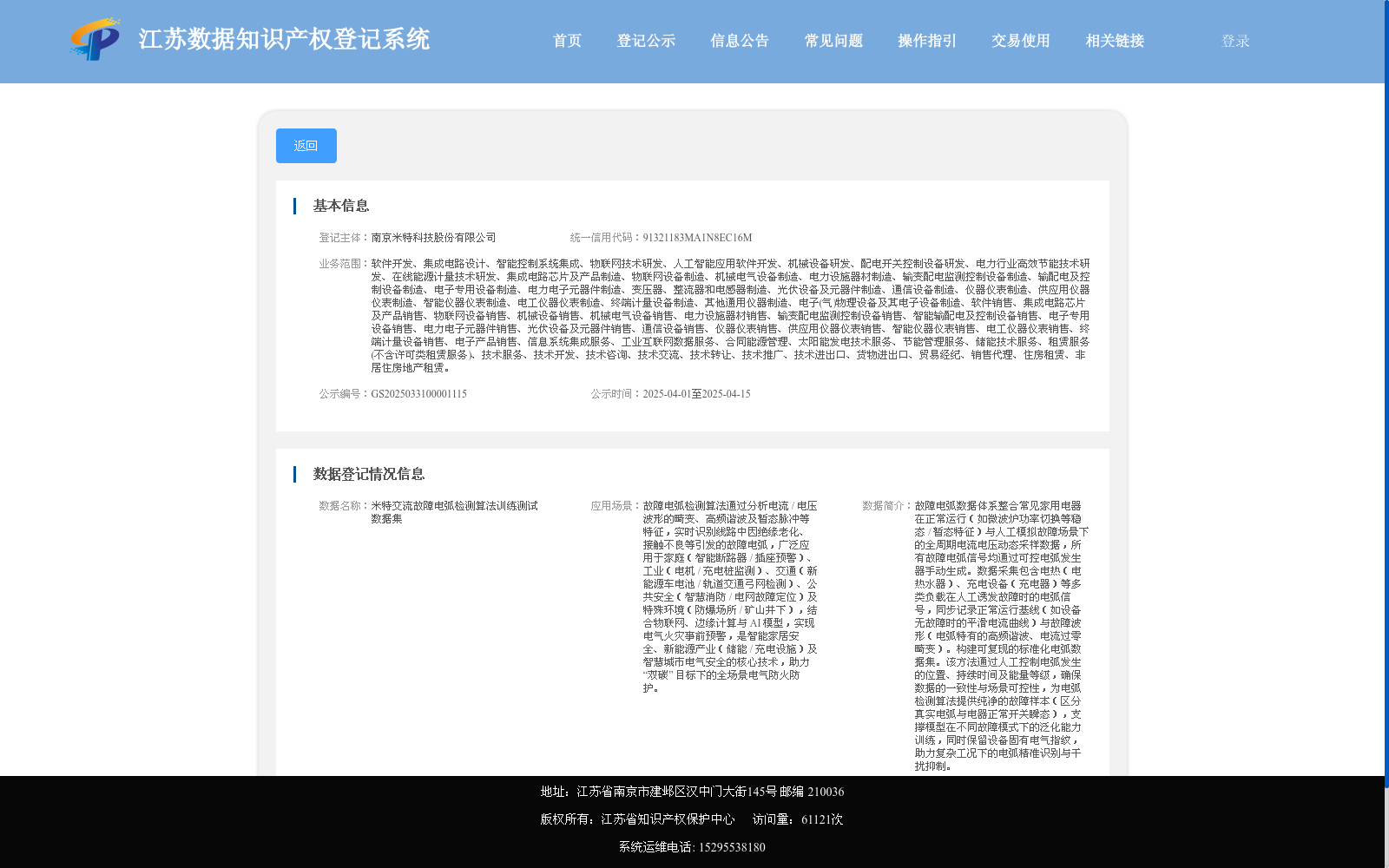Click the 登录 login link
1389x868 pixels.
pos(1235,41)
